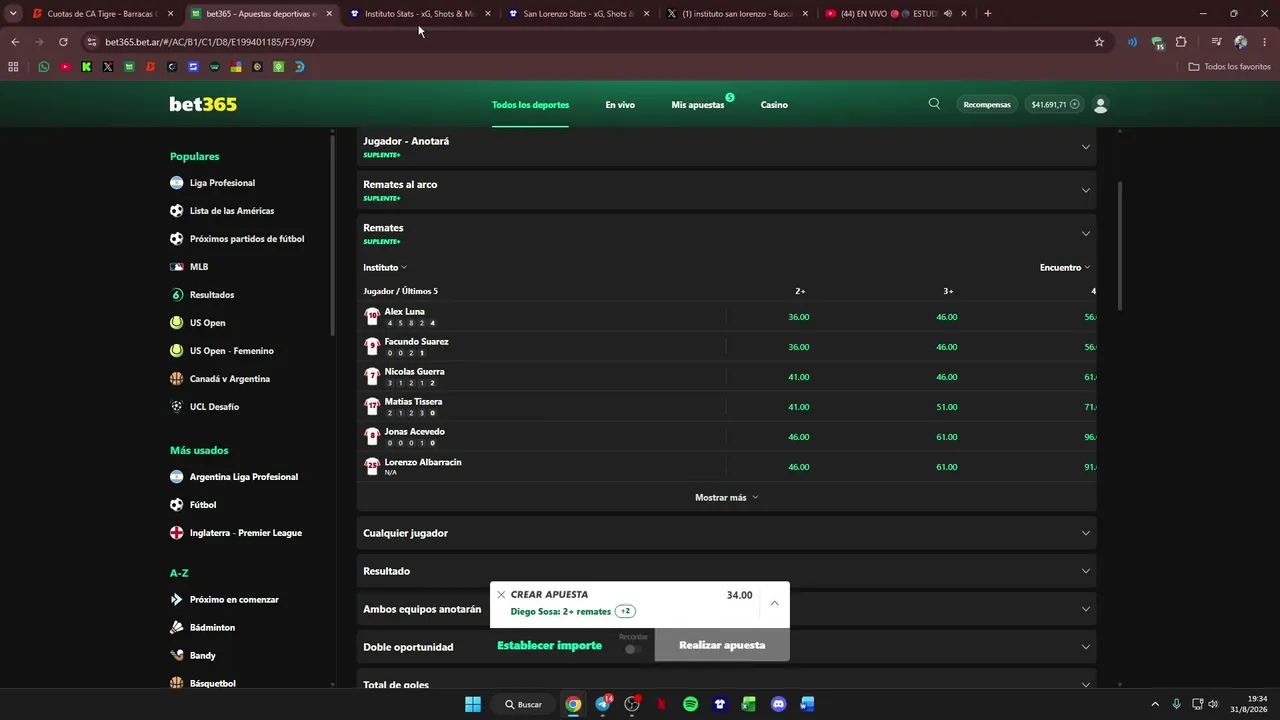Open Inglaterra - Premier League link
This screenshot has width=1280, height=720.
point(246,533)
